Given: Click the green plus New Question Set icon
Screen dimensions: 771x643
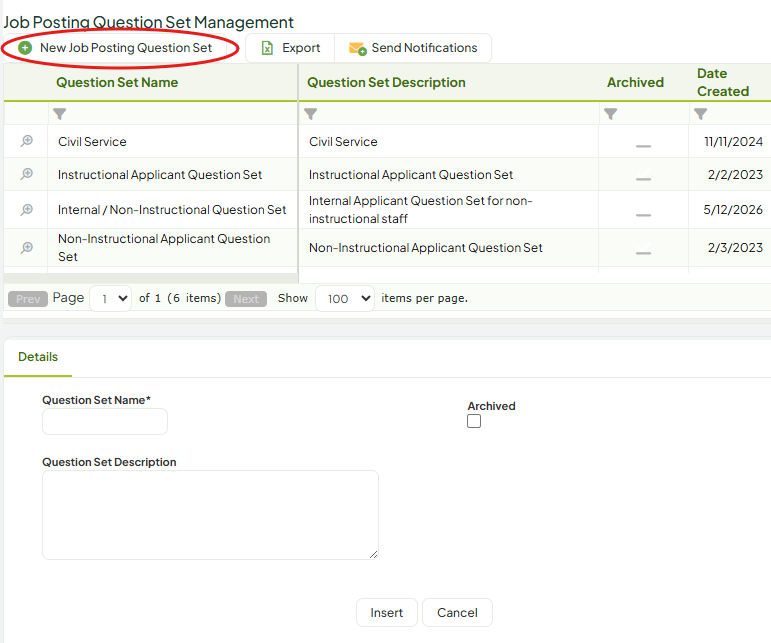Looking at the screenshot, I should tap(25, 48).
